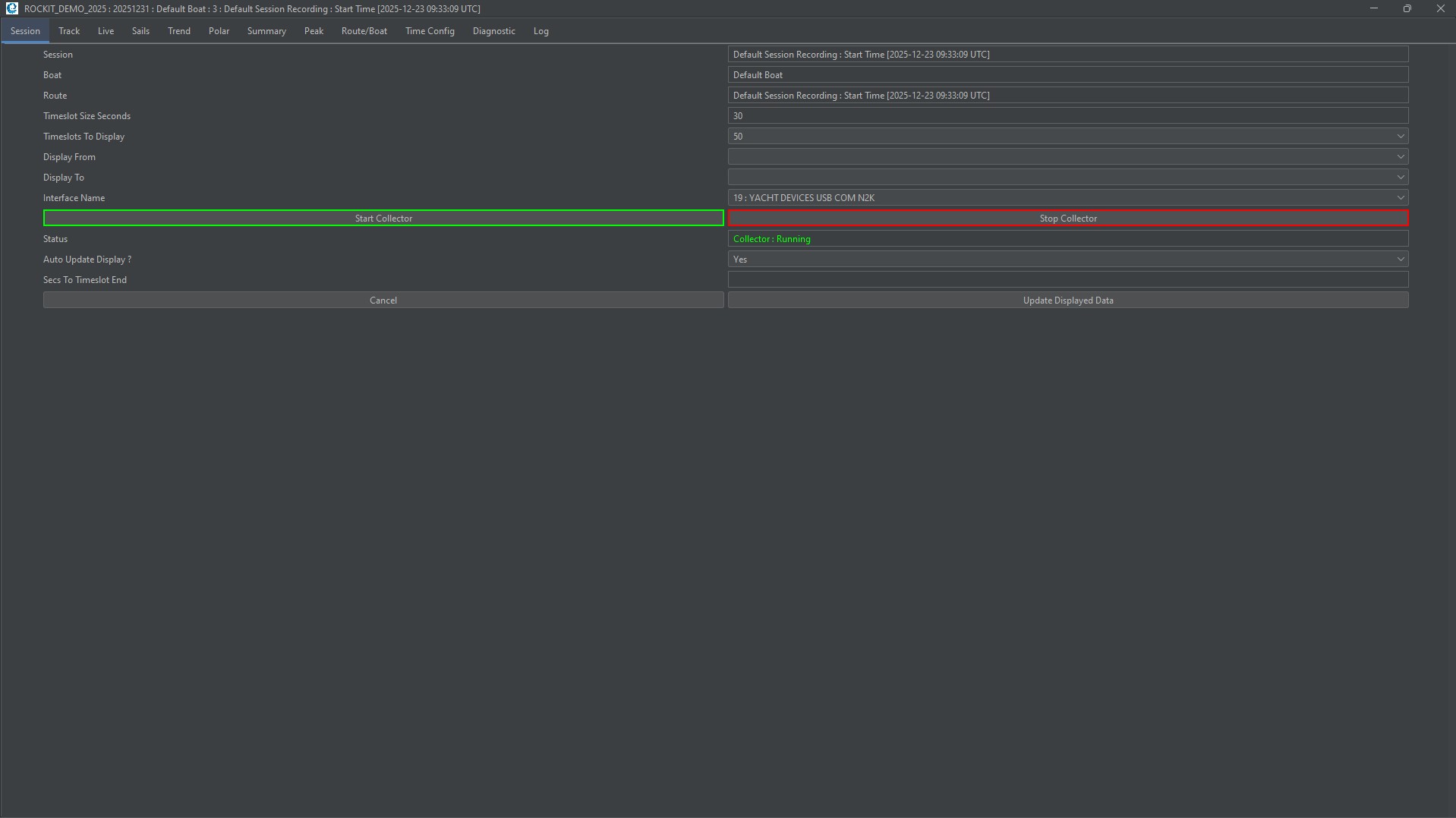Click Update Displayed Data button
This screenshot has width=1456, height=818.
[x=1067, y=300]
